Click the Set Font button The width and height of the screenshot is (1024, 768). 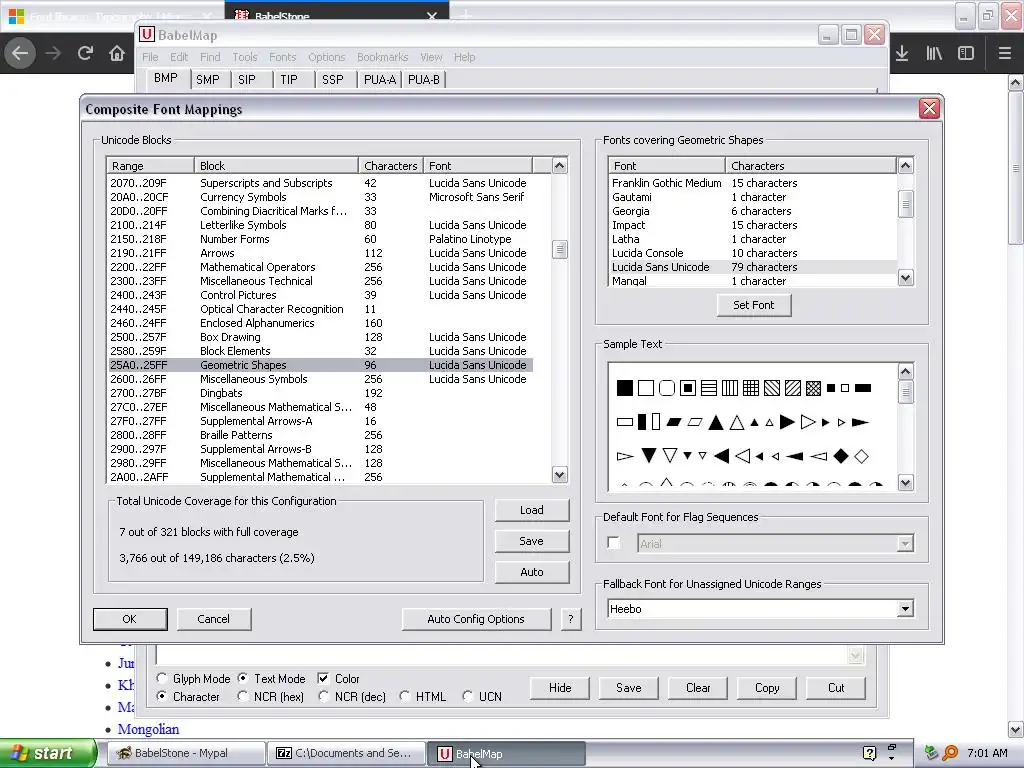click(x=754, y=305)
